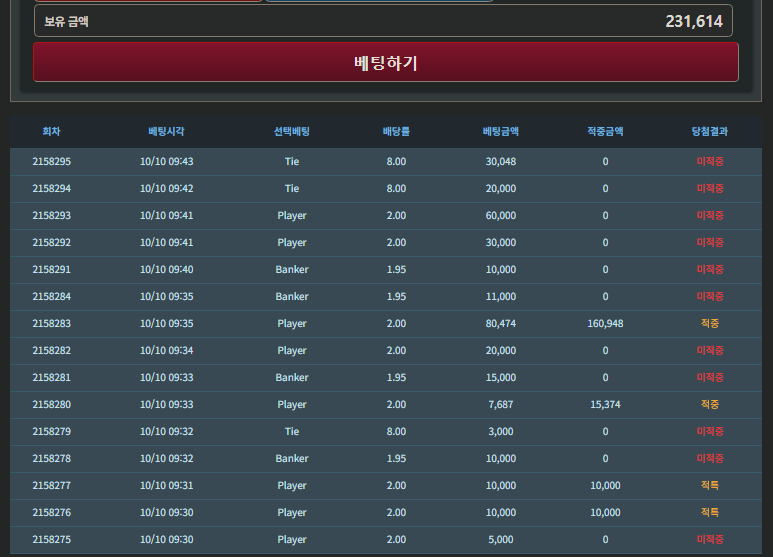Click bet time 10/10 09:31
Image resolution: width=773 pixels, height=557 pixels.
(x=167, y=486)
